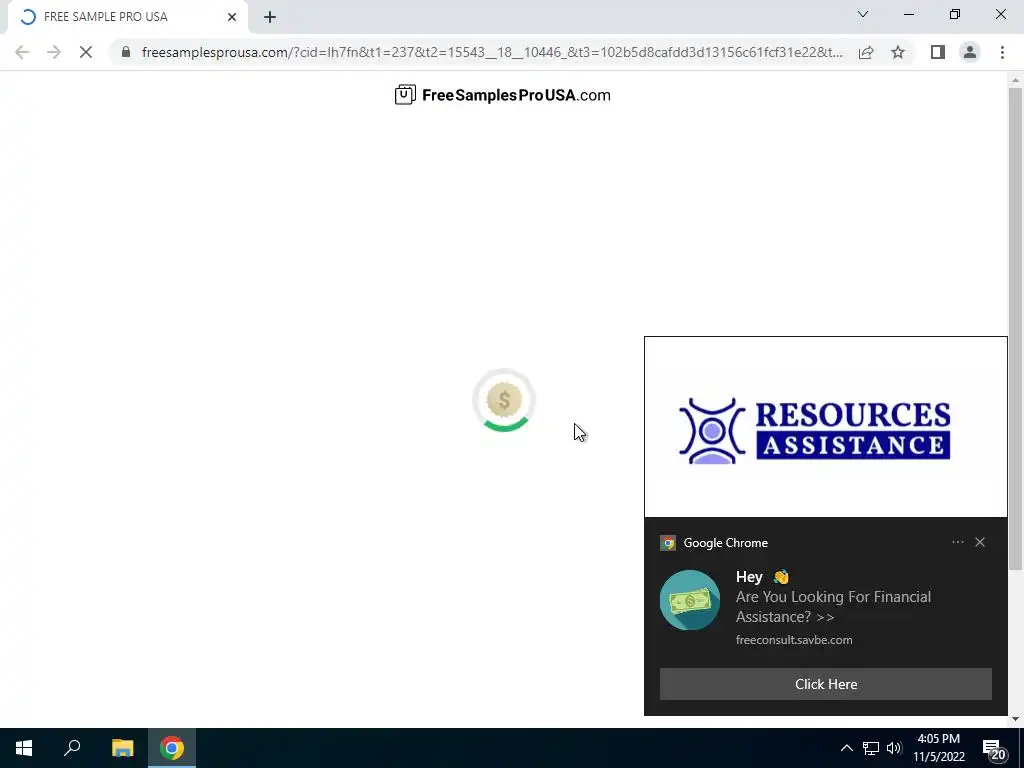Click the dollar coin loading spinner
The image size is (1024, 768).
pos(504,400)
